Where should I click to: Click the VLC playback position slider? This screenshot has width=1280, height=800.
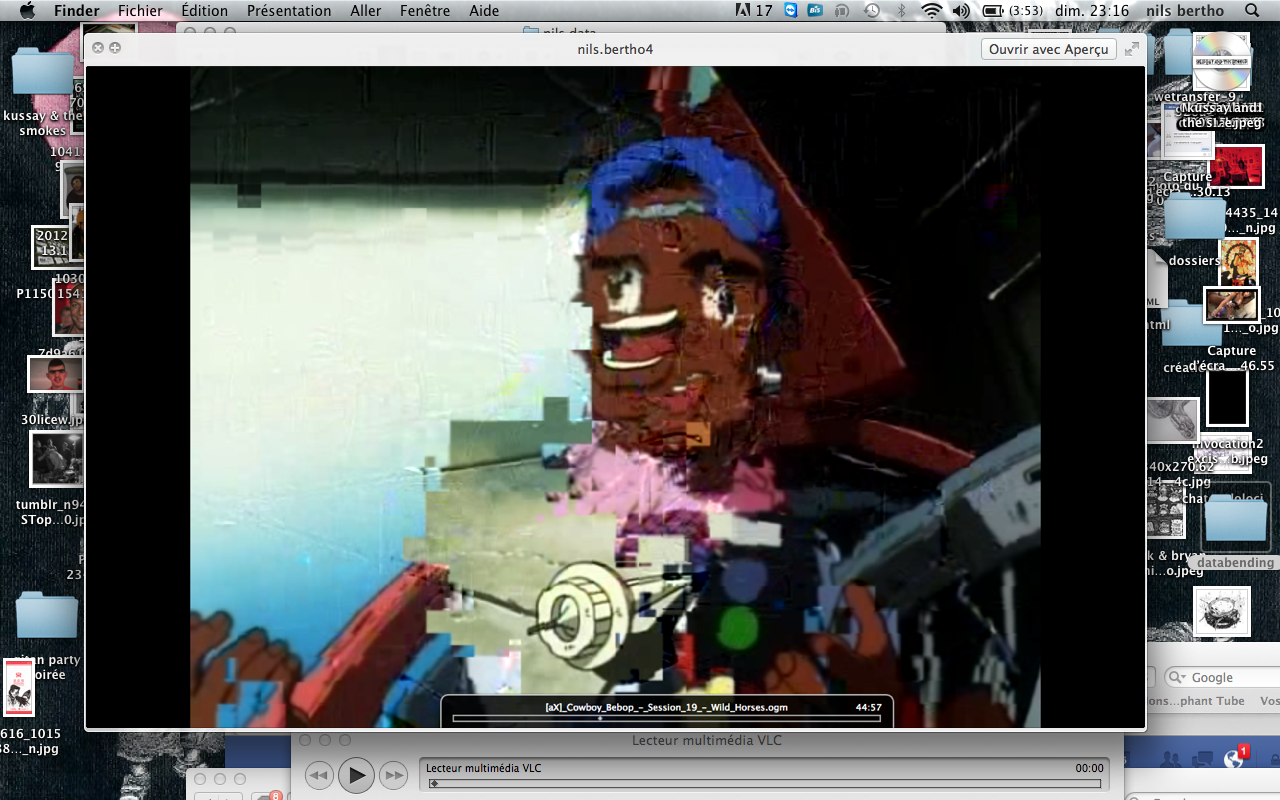click(x=765, y=784)
